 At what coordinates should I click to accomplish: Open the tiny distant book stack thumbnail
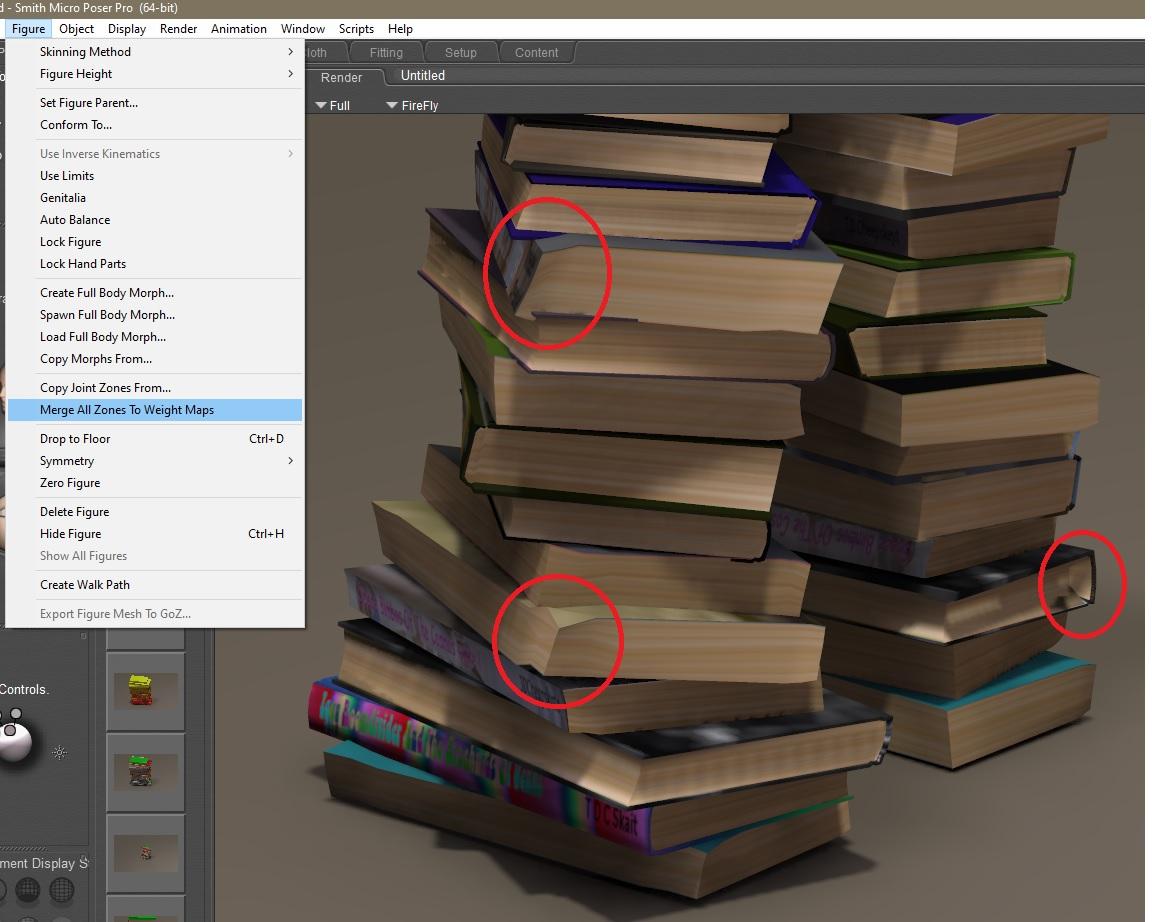(145, 853)
